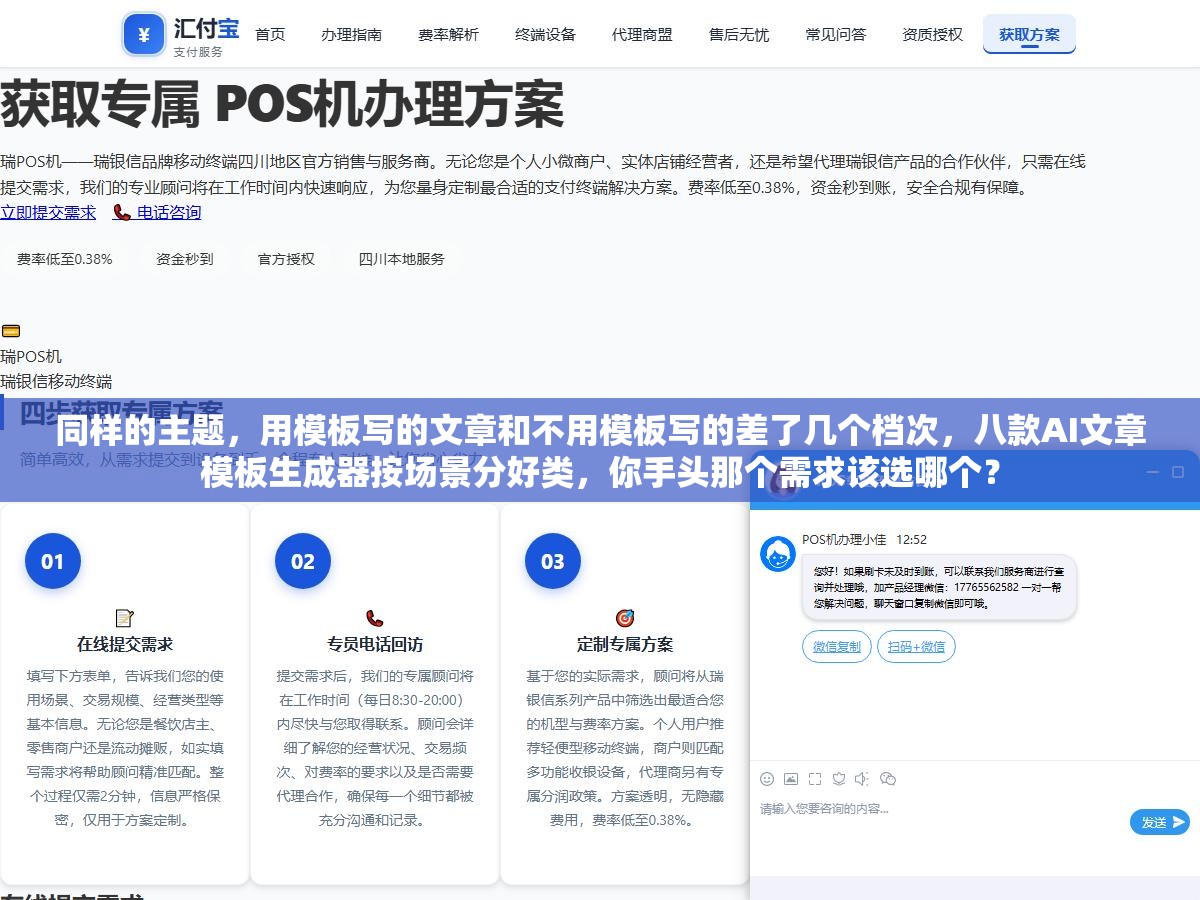This screenshot has height=900, width=1200.
Task: Click the target icon above 定制专属方案
Action: (625, 618)
